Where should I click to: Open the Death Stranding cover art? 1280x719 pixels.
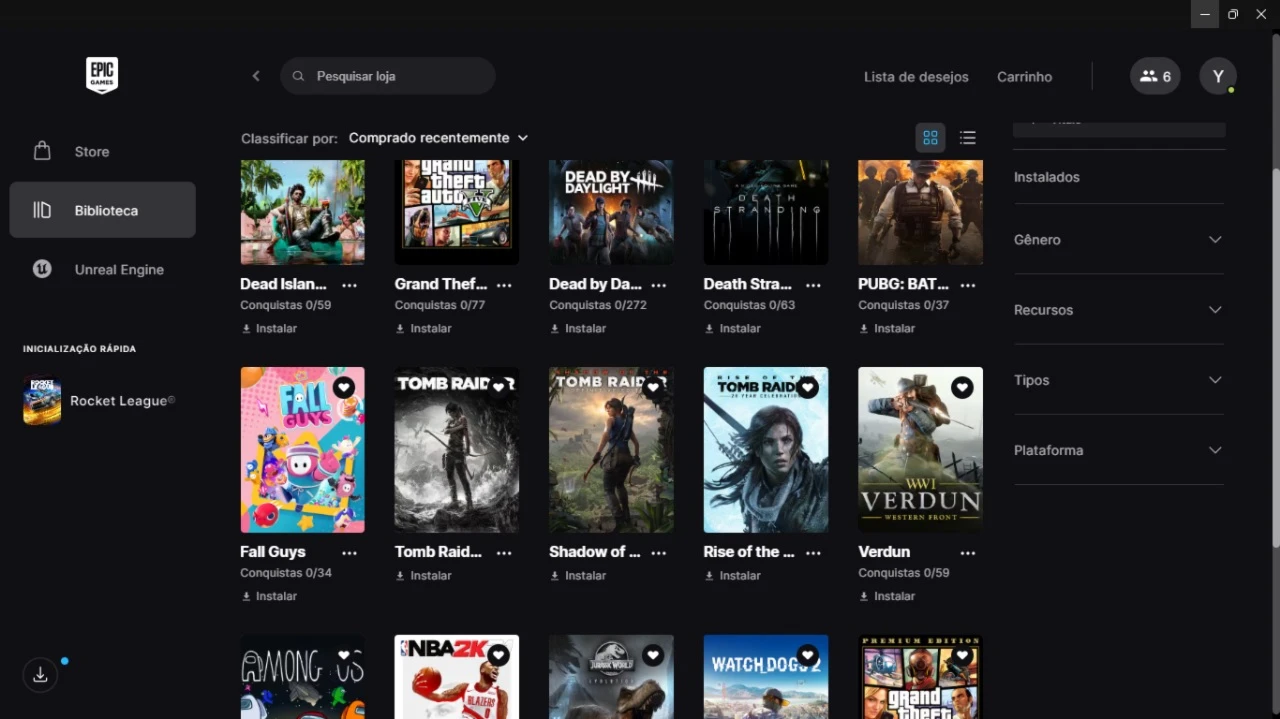pyautogui.click(x=766, y=212)
